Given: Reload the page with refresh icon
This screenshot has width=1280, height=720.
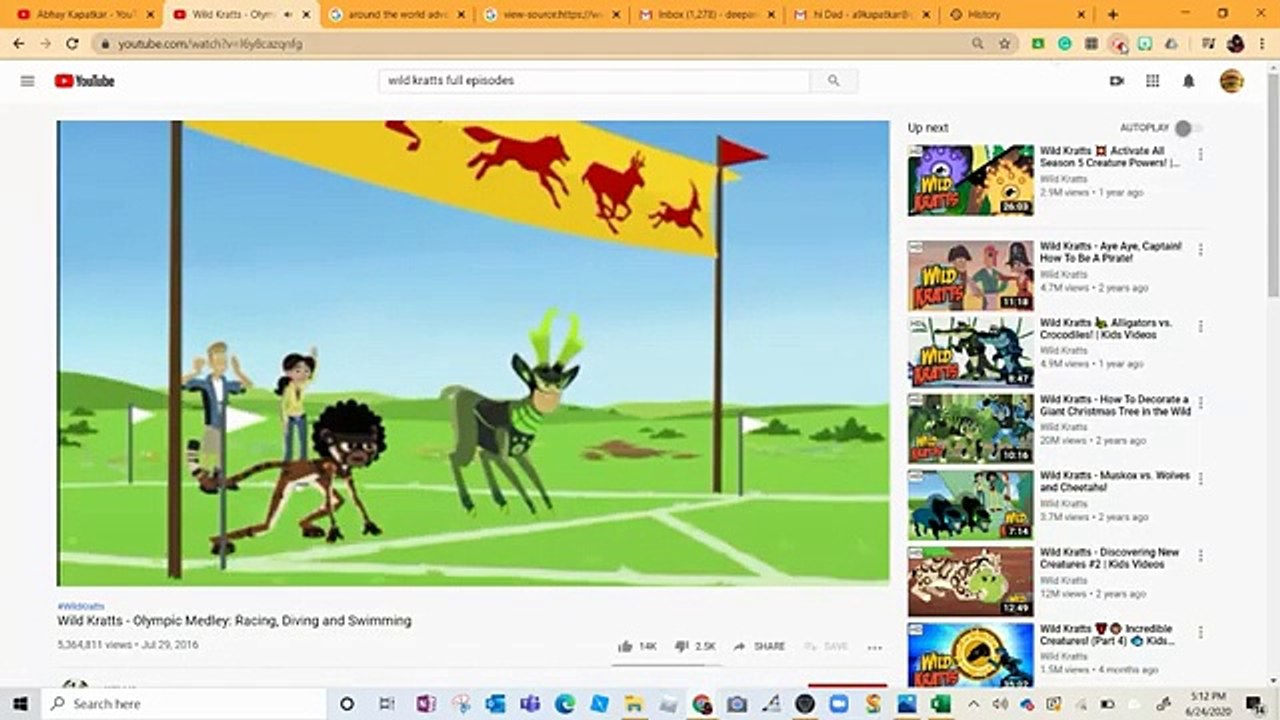Looking at the screenshot, I should pos(72,44).
